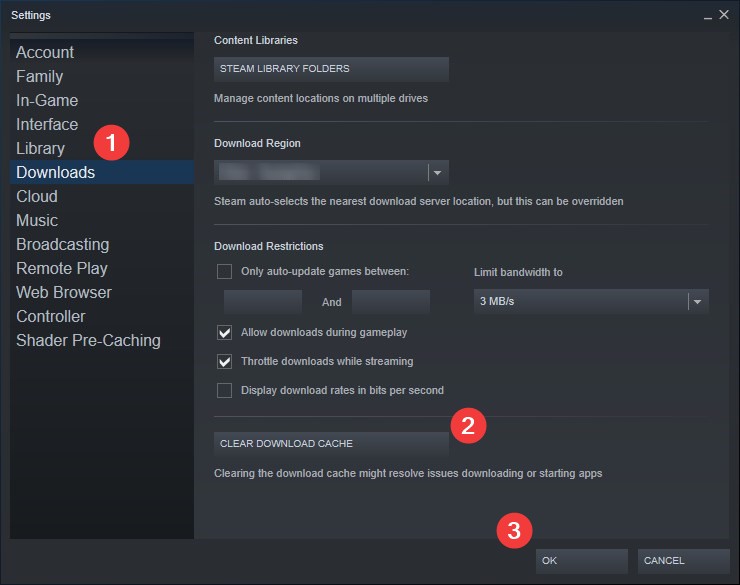This screenshot has height=585, width=740.
Task: Click the 'Content Libraries' heading
Action: 256,41
